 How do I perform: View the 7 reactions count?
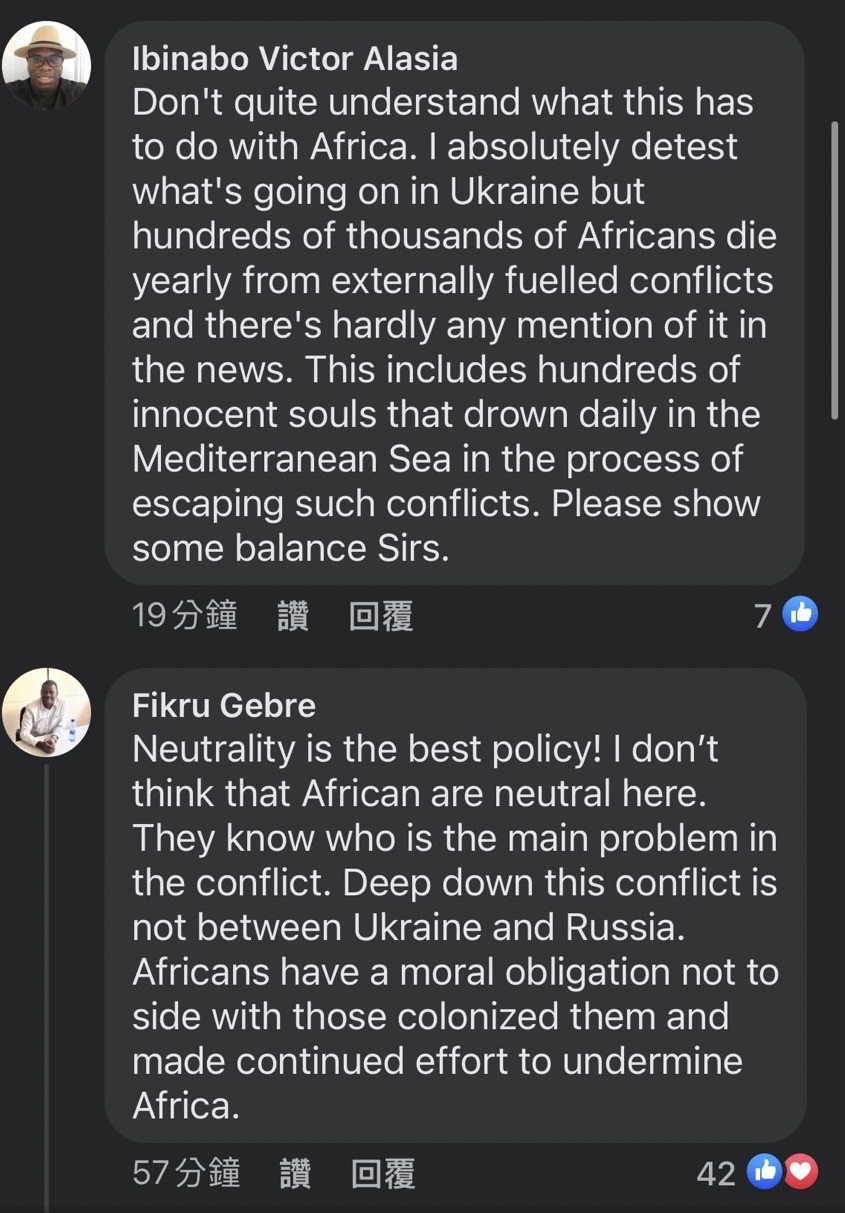pyautogui.click(x=762, y=615)
